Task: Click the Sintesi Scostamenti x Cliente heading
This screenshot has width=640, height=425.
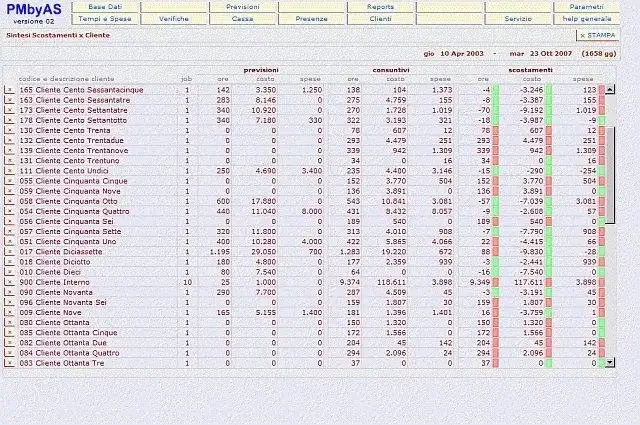Action: 58,36
